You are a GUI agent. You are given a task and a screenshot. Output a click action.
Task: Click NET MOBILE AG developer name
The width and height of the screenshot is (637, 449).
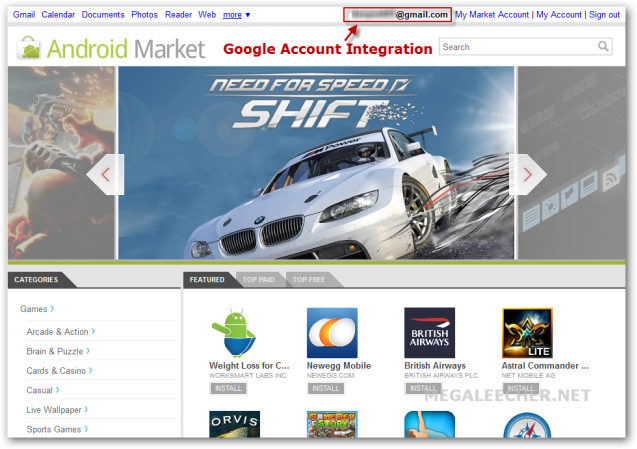coord(528,375)
